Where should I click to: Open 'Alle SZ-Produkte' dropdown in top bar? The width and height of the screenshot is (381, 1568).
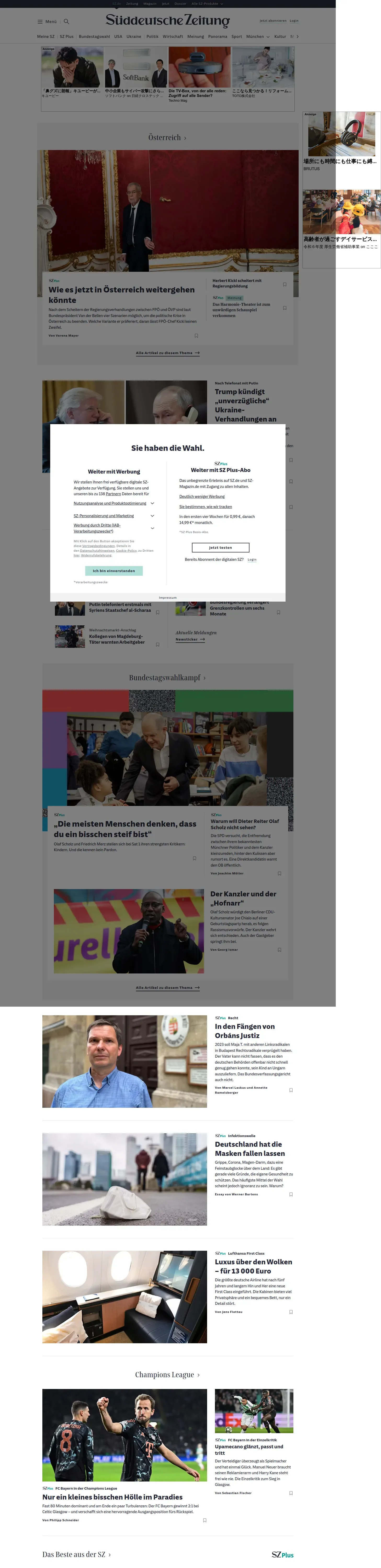pos(208,4)
